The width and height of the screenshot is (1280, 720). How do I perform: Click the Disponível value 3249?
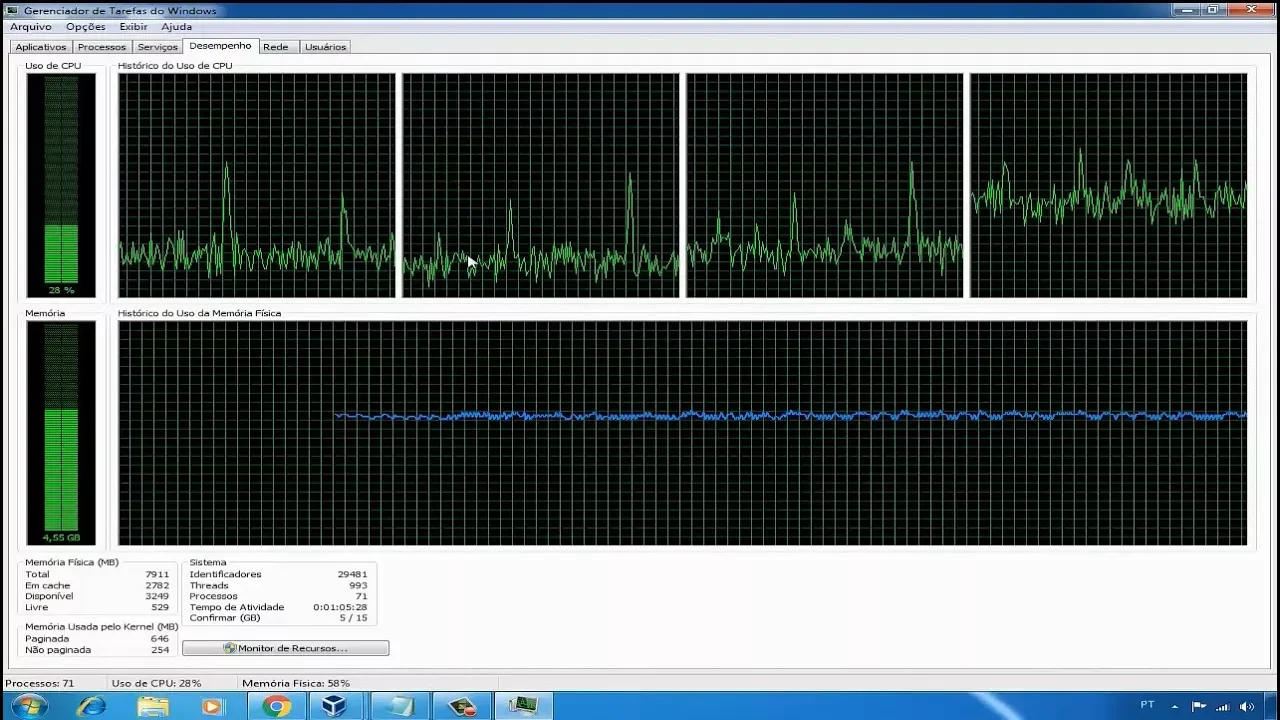click(157, 597)
